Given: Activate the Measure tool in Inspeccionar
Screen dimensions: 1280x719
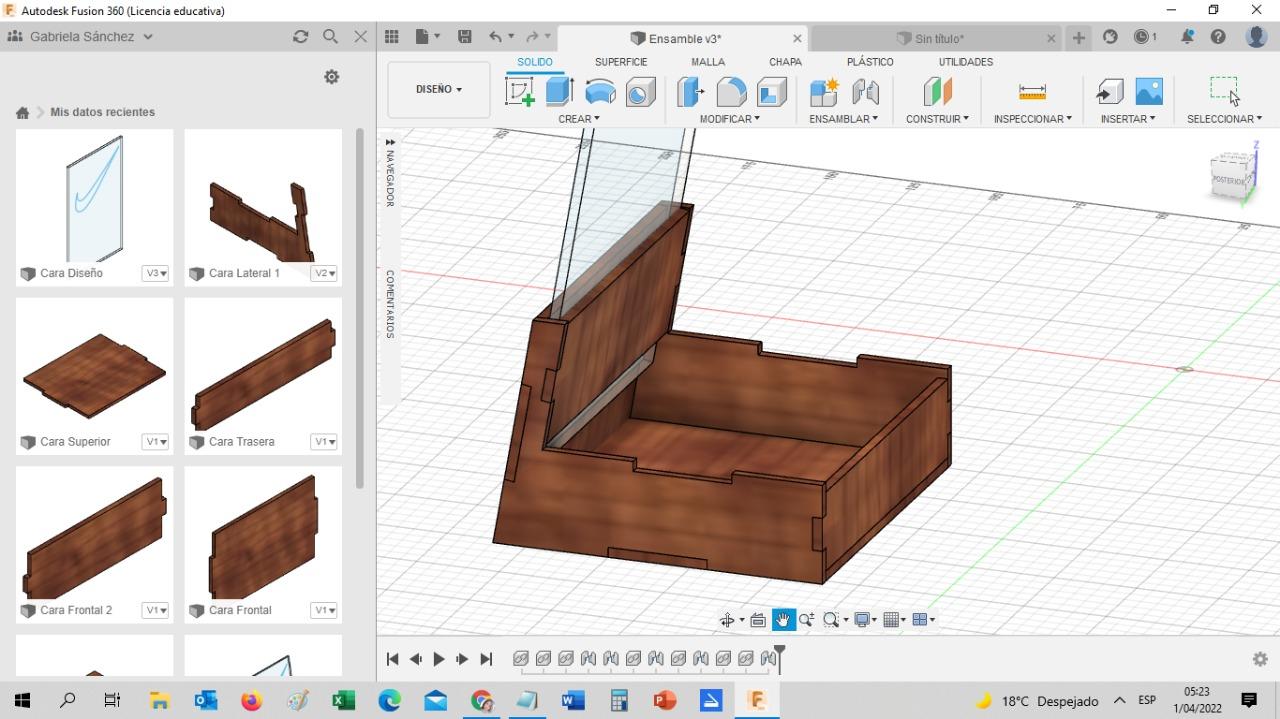Looking at the screenshot, I should [1032, 92].
